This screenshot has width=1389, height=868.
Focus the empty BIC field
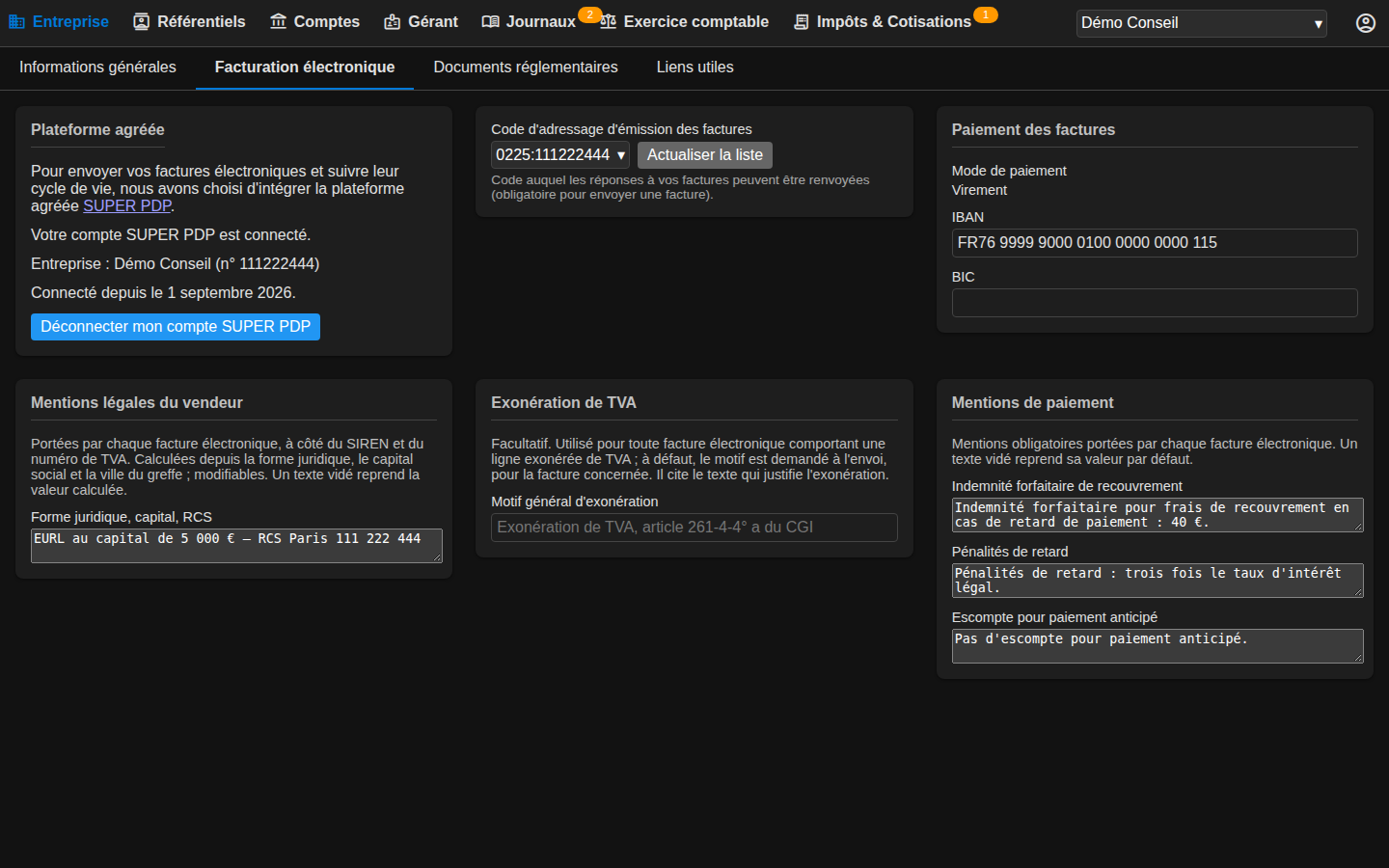(1155, 303)
